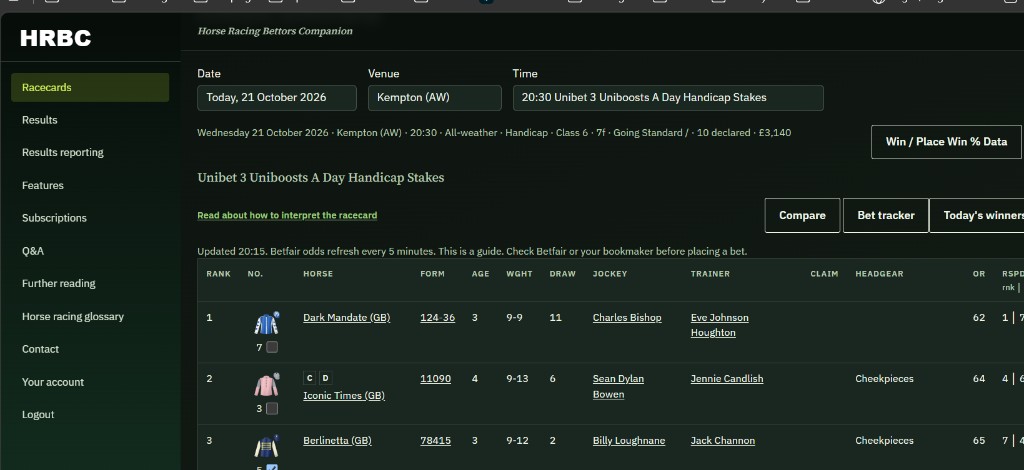Click form figures 78415
Image resolution: width=1024 pixels, height=470 pixels.
[436, 441]
